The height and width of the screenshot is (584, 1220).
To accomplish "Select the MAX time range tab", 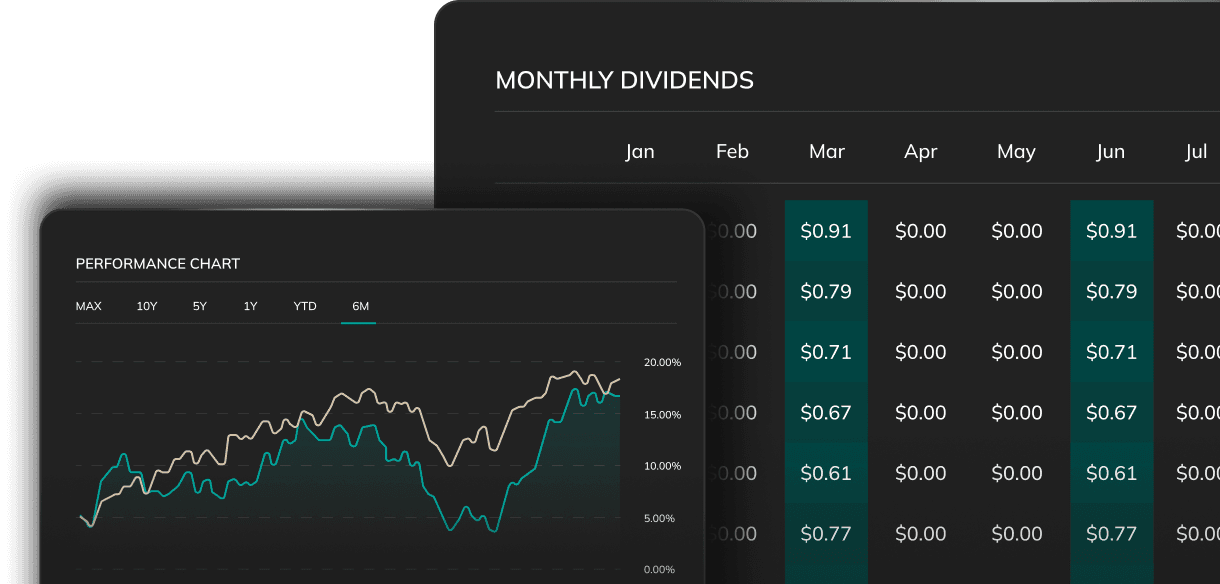I will point(89,306).
